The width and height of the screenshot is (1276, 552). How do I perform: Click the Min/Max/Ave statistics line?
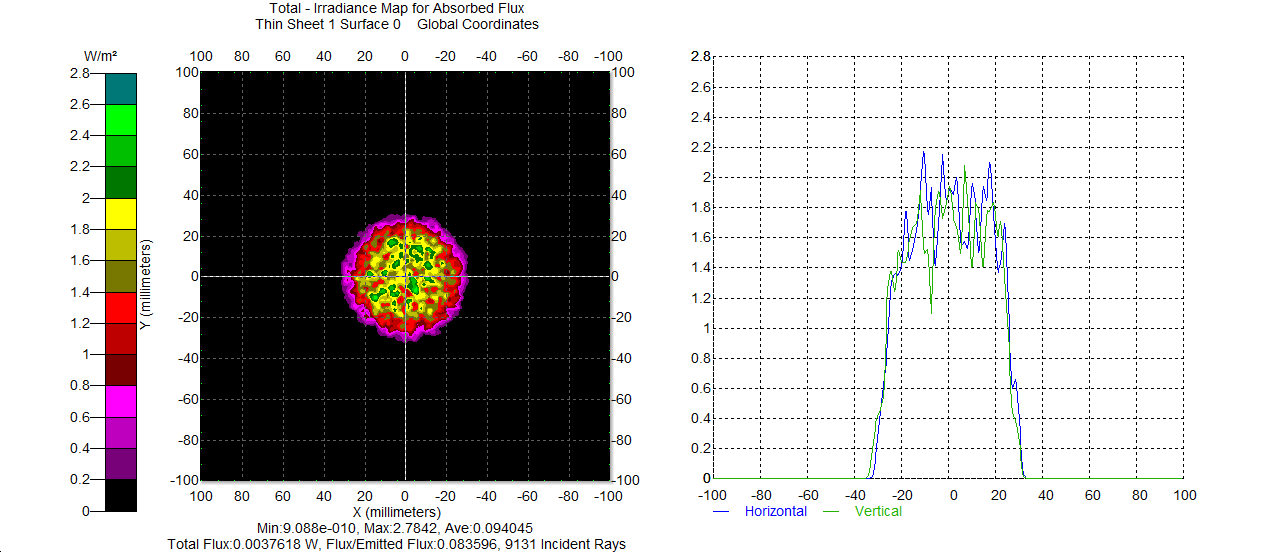tap(404, 528)
